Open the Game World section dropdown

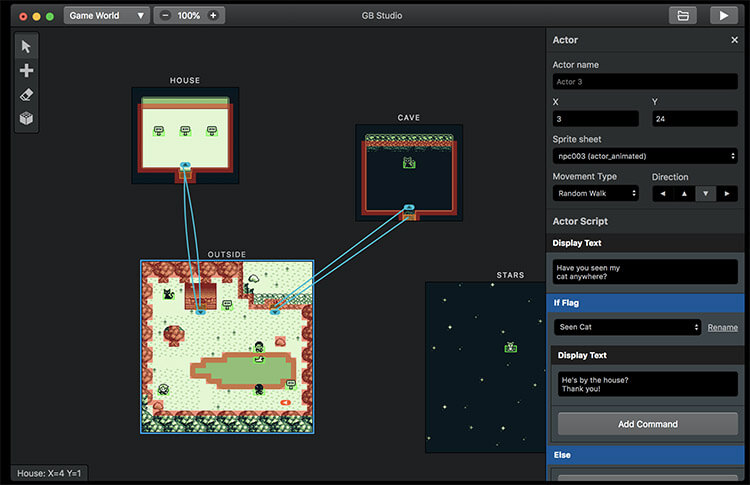click(106, 15)
